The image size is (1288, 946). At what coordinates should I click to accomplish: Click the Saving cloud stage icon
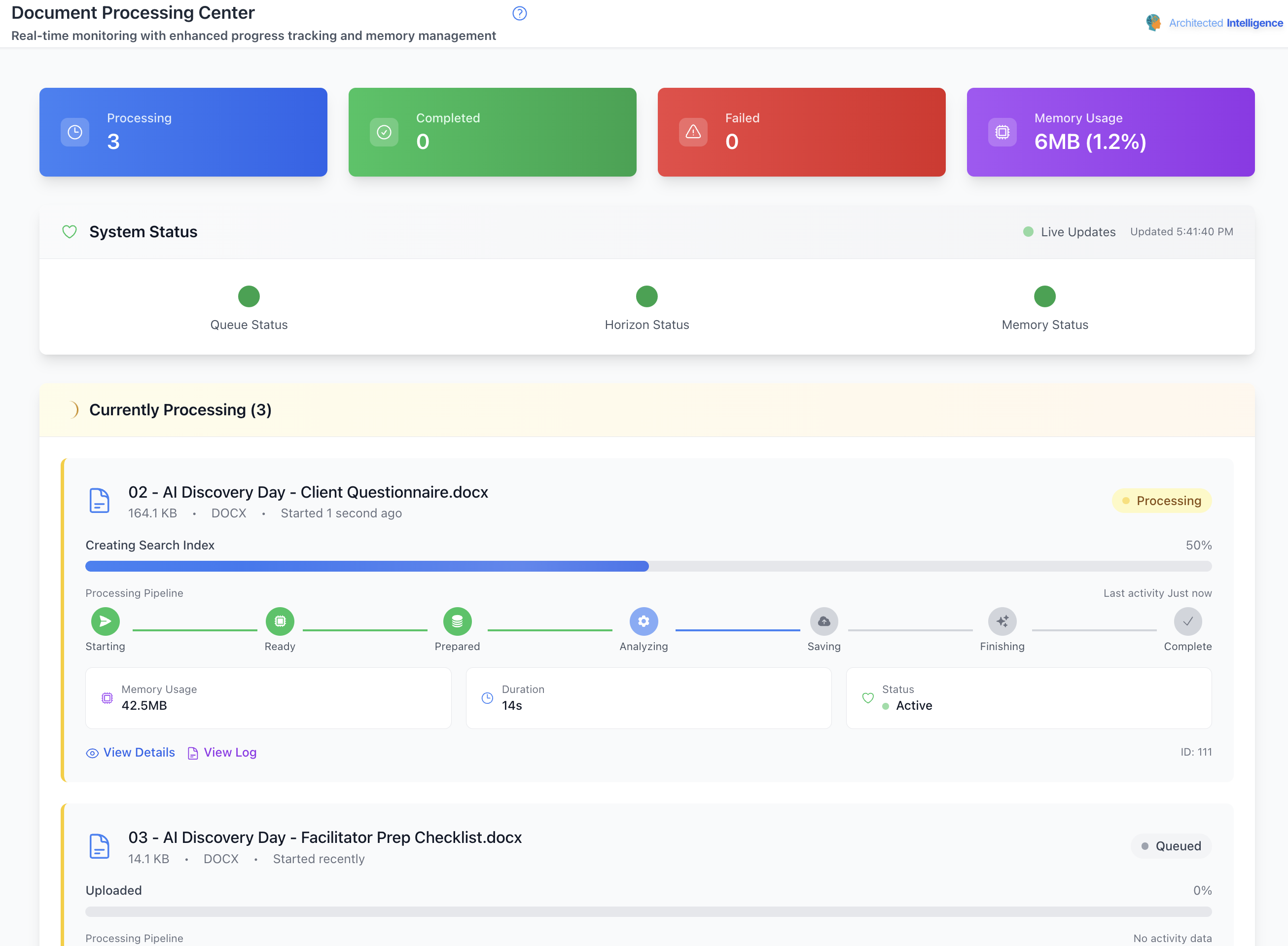824,621
